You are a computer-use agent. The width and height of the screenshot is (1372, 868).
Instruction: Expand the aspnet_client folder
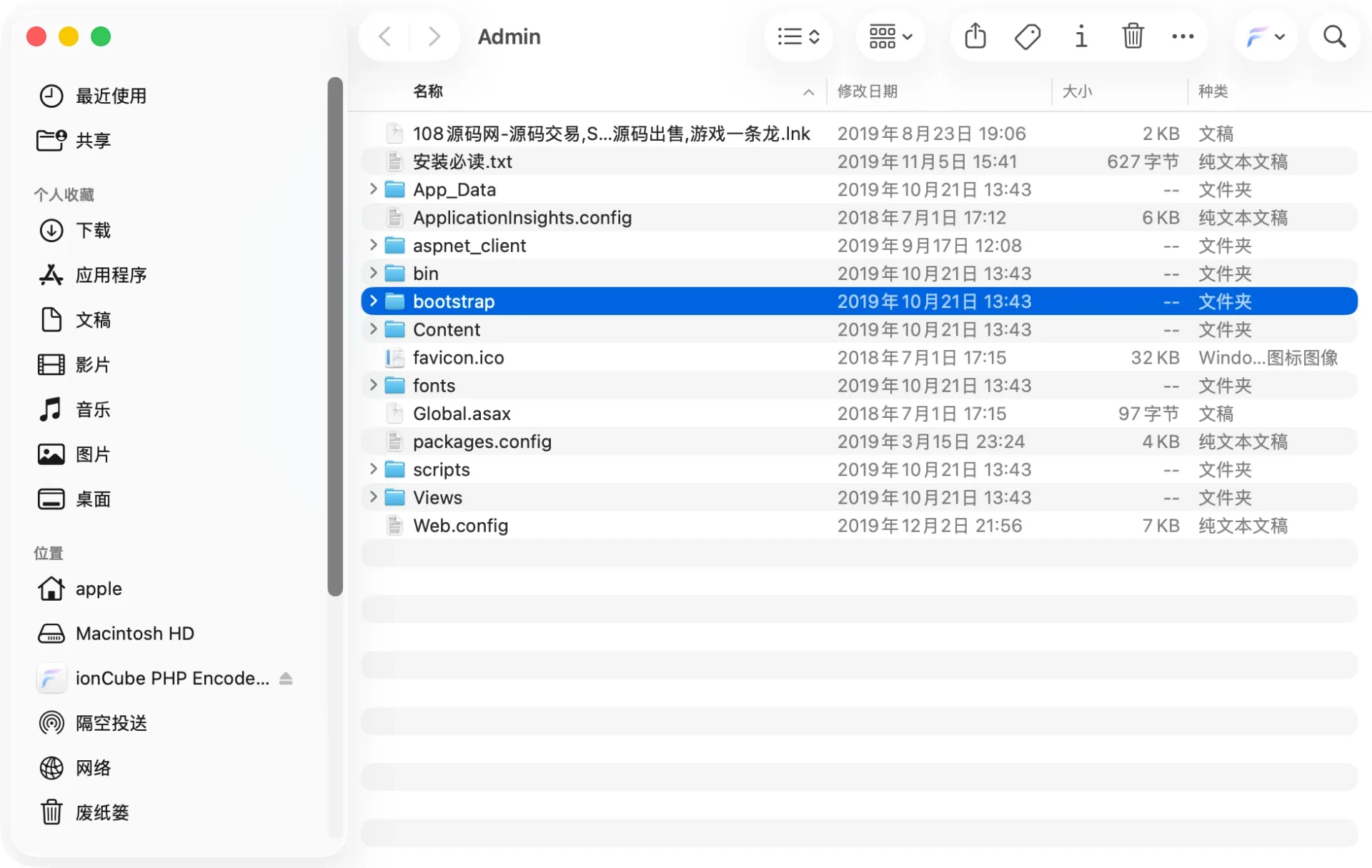pos(373,245)
